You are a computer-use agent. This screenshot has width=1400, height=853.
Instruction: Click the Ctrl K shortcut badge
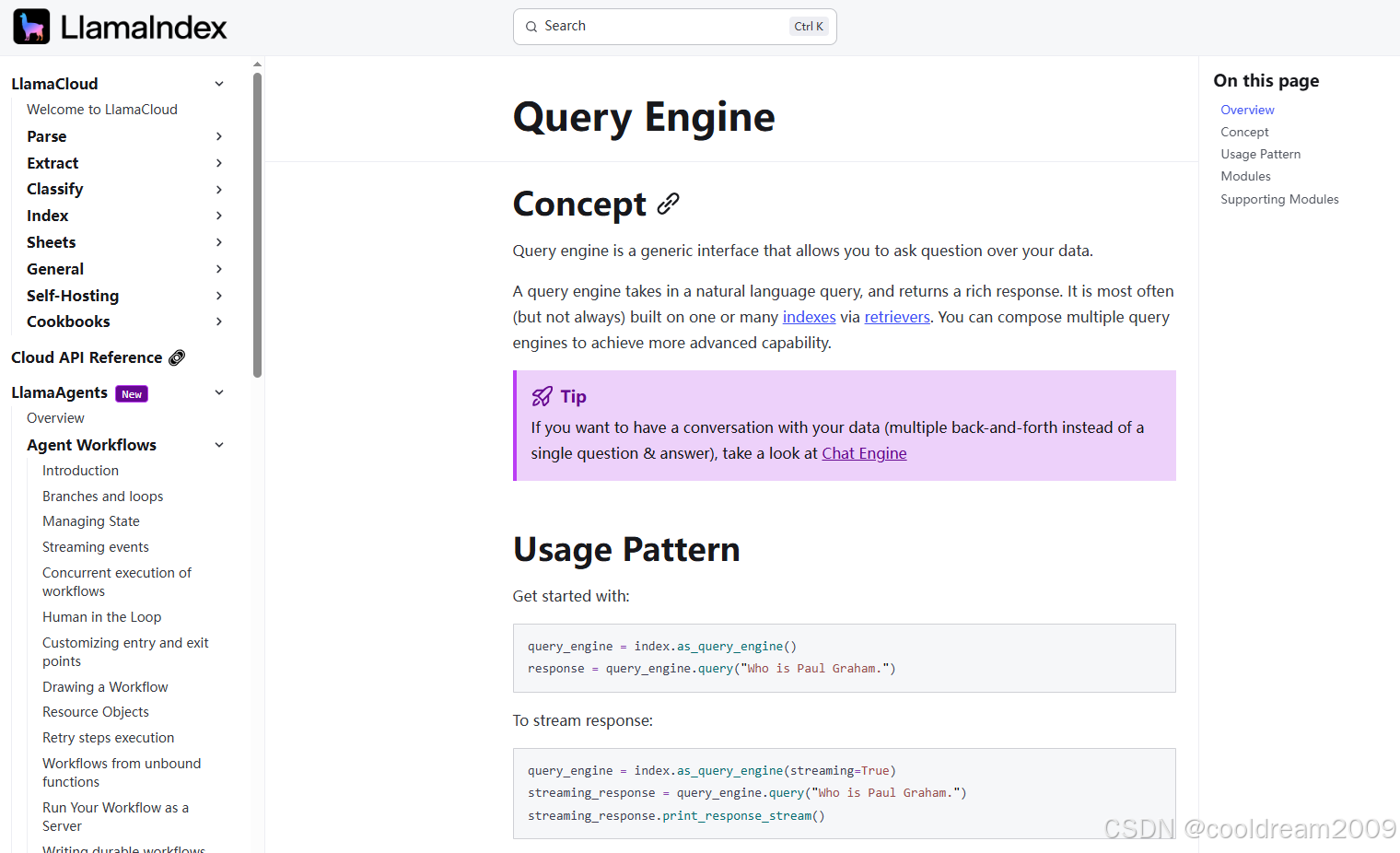tap(809, 27)
